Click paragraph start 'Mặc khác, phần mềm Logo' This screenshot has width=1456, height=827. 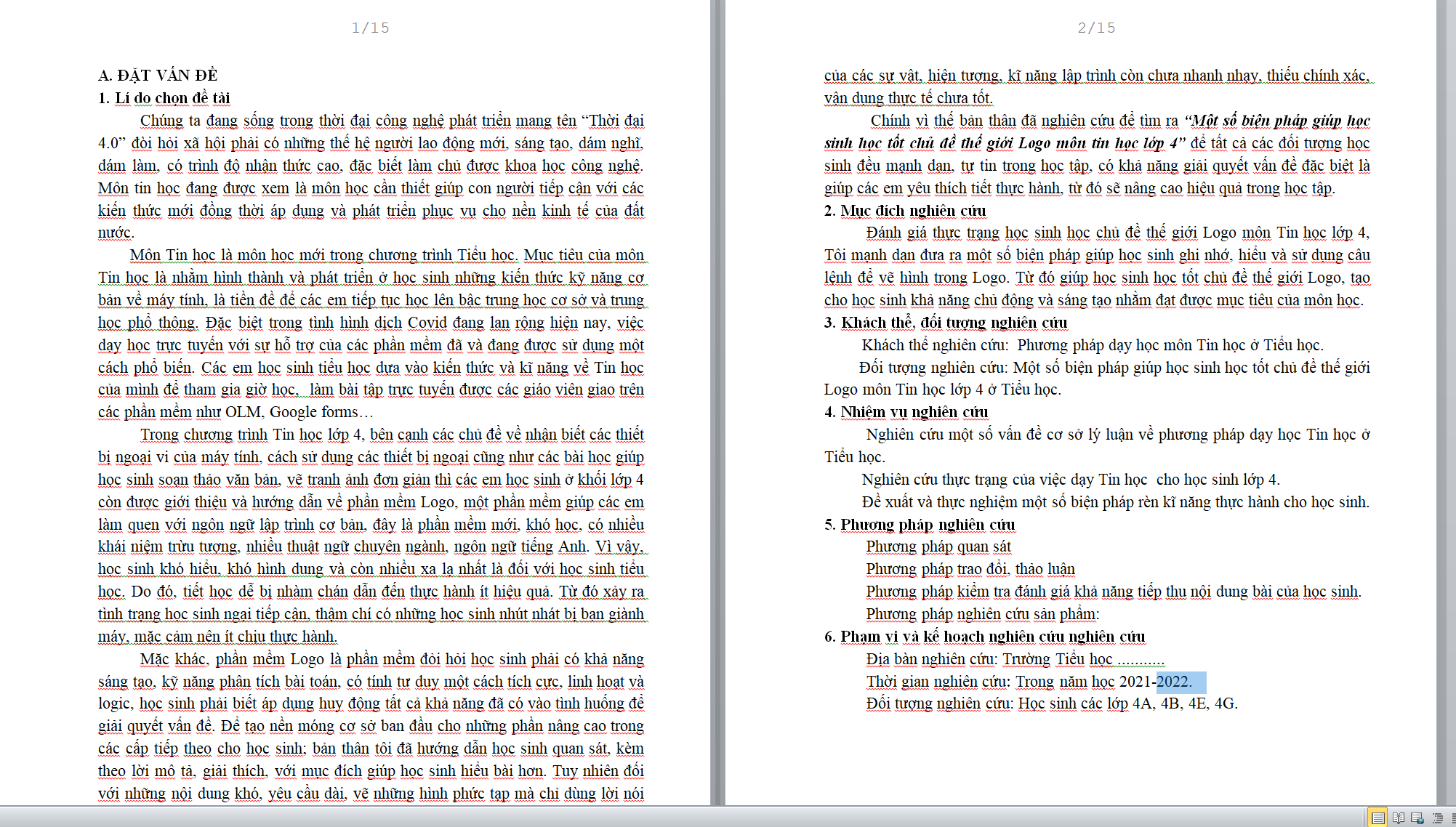pyautogui.click(x=232, y=659)
